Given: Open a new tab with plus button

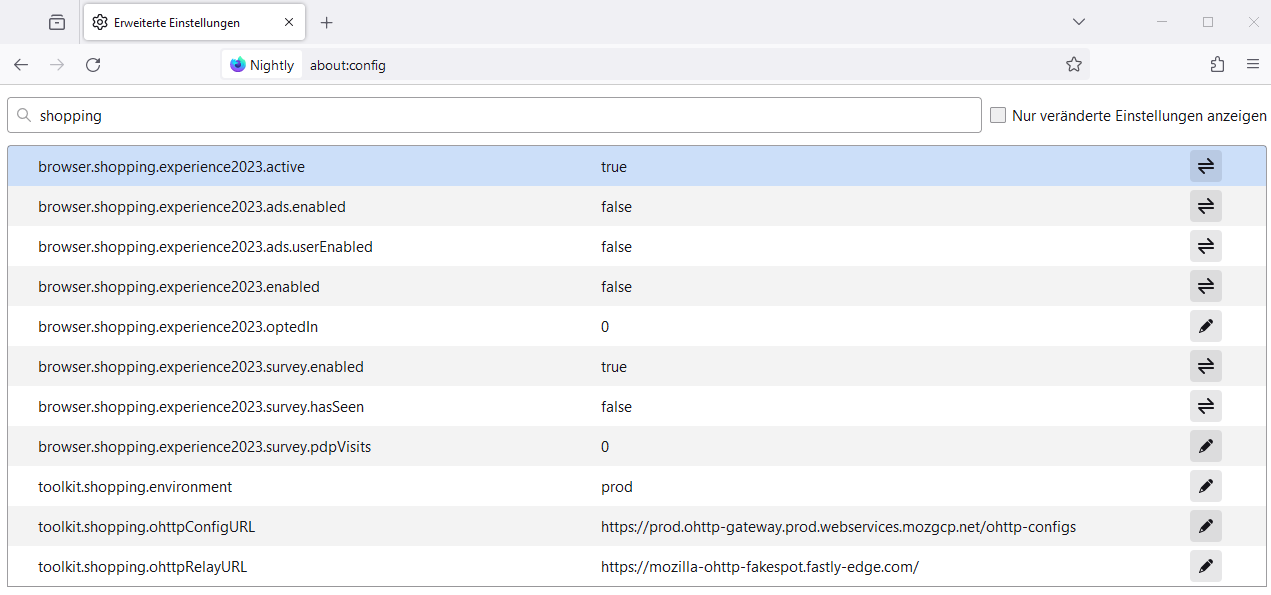Looking at the screenshot, I should [x=326, y=22].
